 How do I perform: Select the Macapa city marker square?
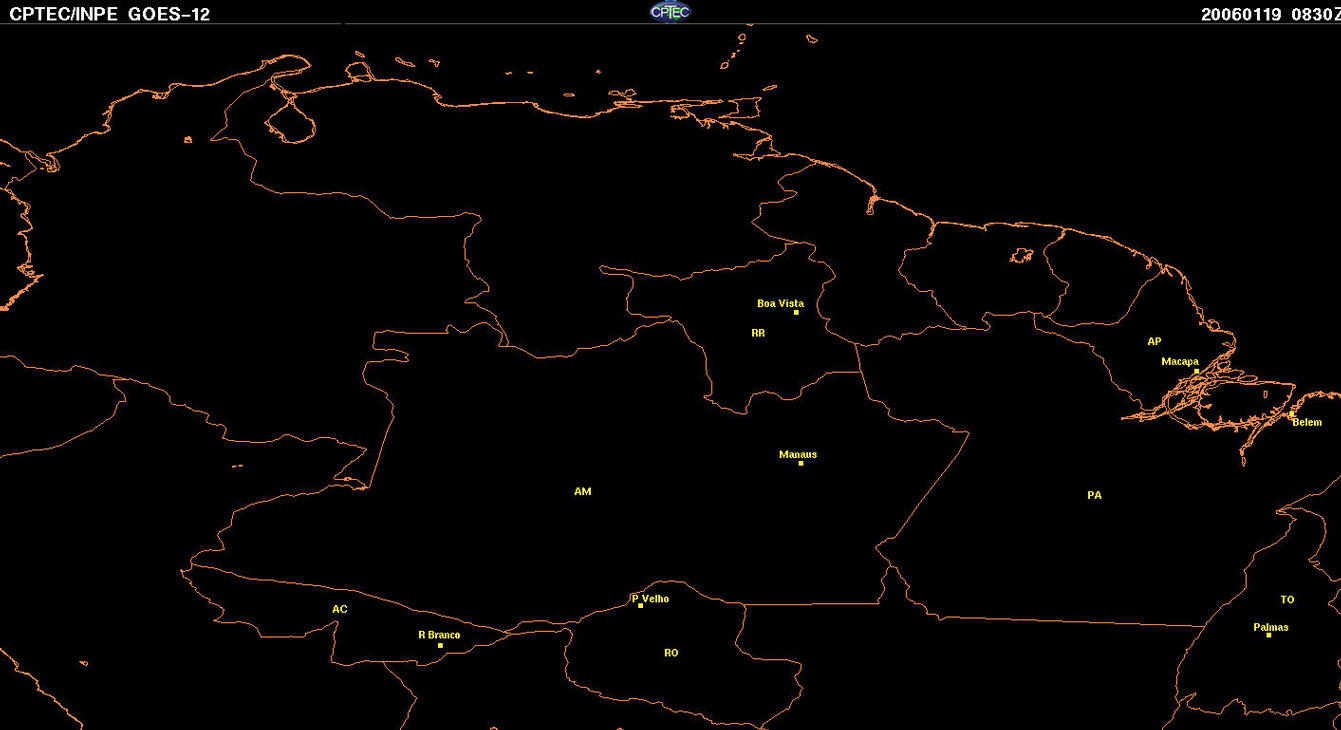(1196, 371)
